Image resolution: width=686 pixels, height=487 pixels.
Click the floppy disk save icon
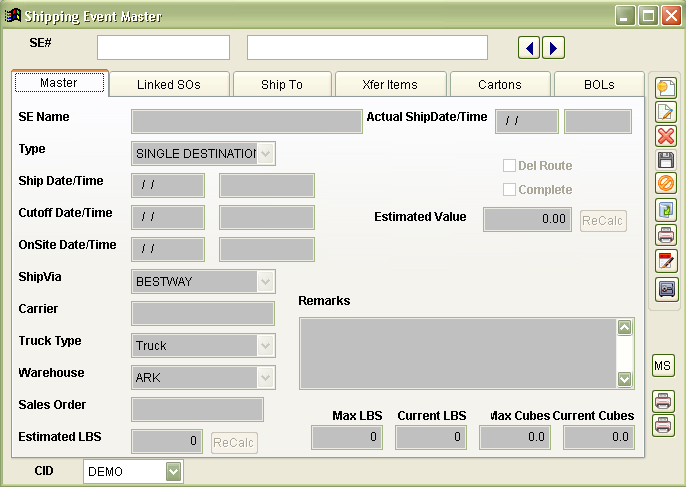coord(666,160)
